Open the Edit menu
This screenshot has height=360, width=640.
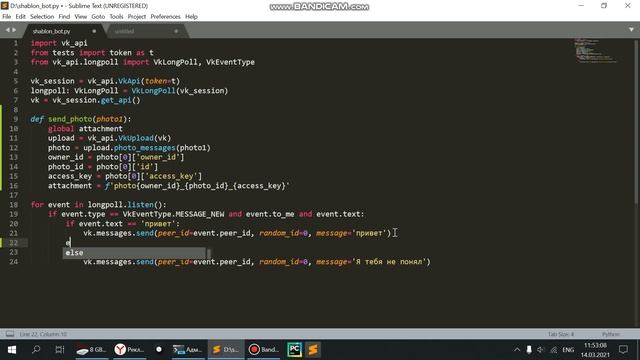click(x=20, y=17)
